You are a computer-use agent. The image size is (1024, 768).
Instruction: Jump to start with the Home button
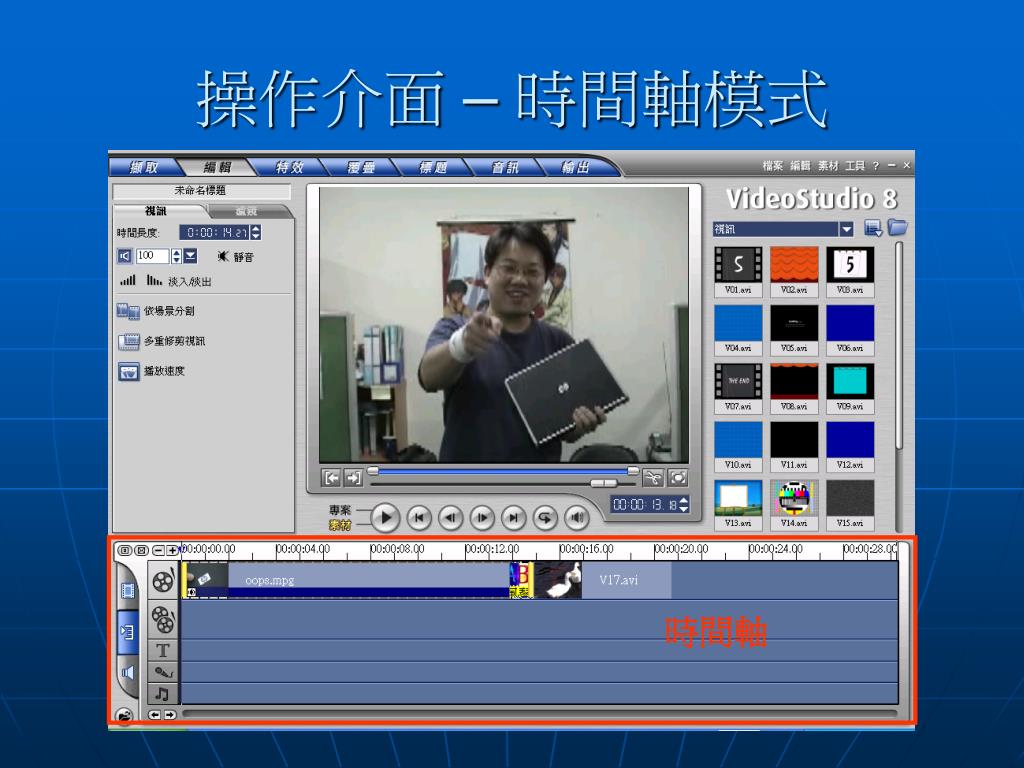419,518
